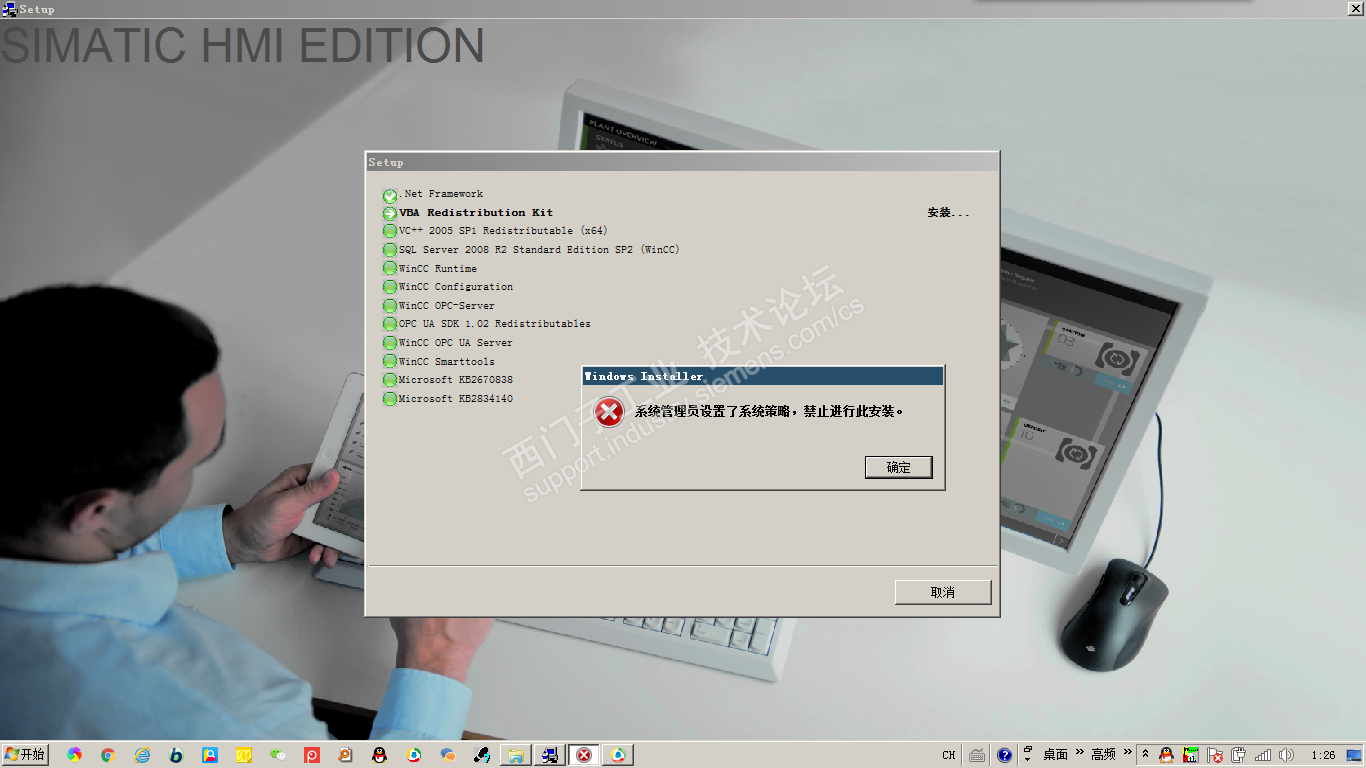Click the green status icon beside WinCC Runtime
The width and height of the screenshot is (1366, 768).
pos(390,269)
